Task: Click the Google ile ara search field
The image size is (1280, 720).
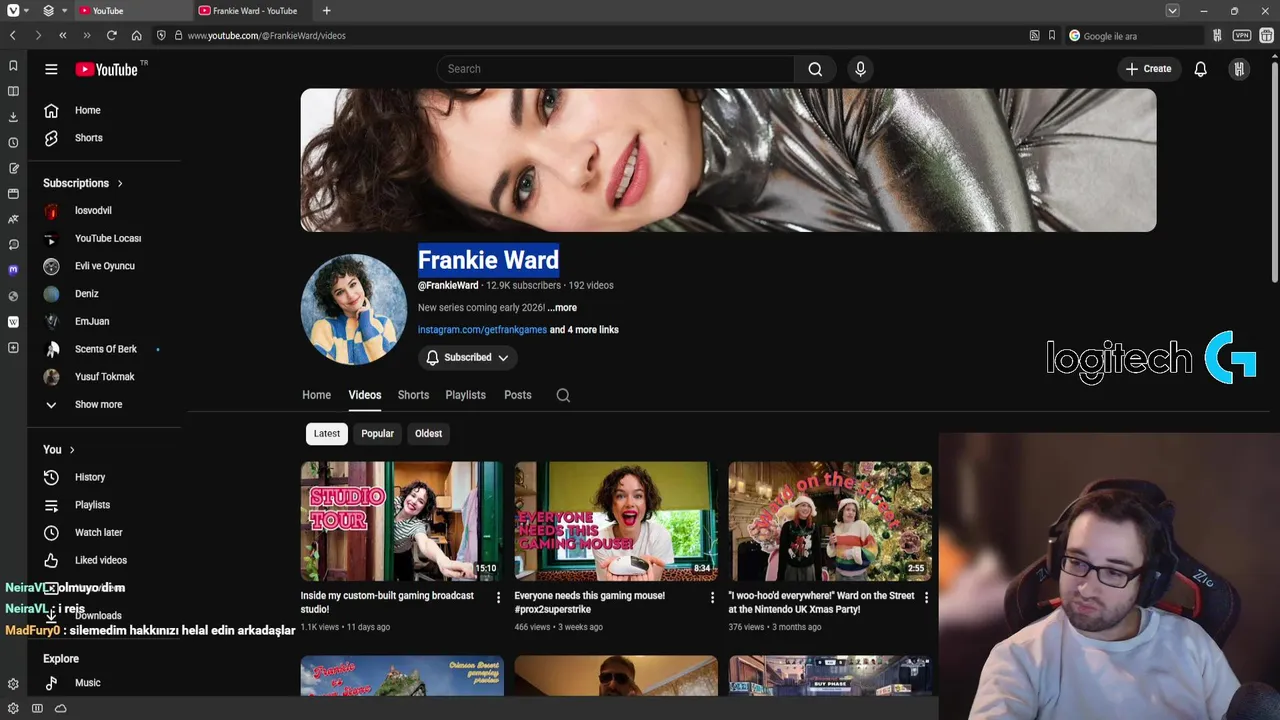Action: (1134, 35)
